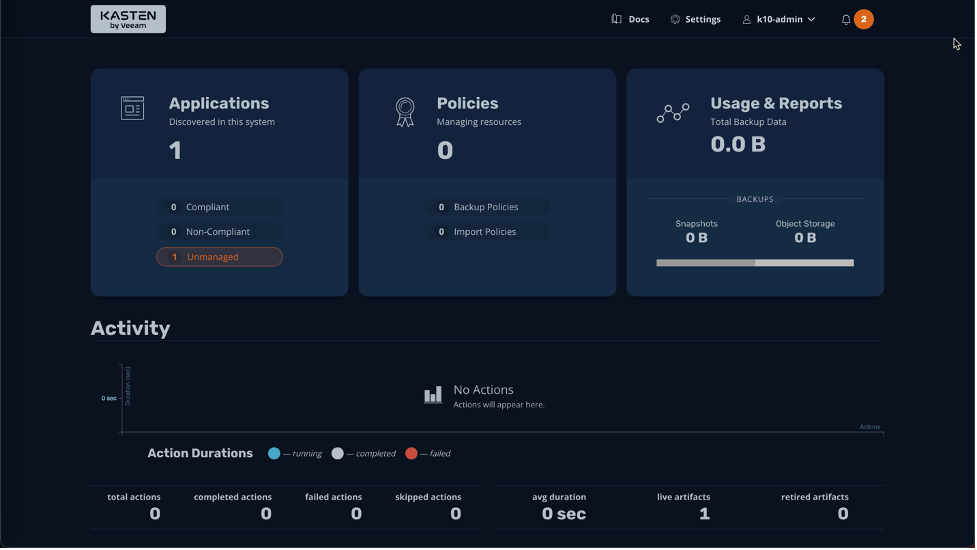Click the Action Durations label
This screenshot has width=977, height=550.
[x=201, y=454]
